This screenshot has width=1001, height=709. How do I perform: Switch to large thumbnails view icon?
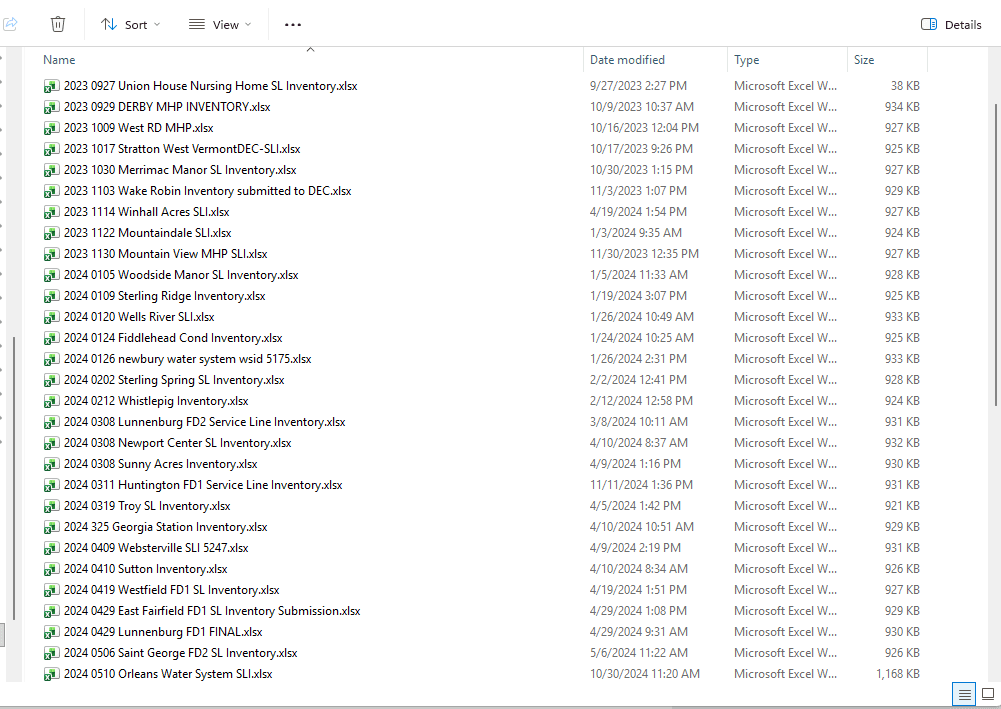988,694
